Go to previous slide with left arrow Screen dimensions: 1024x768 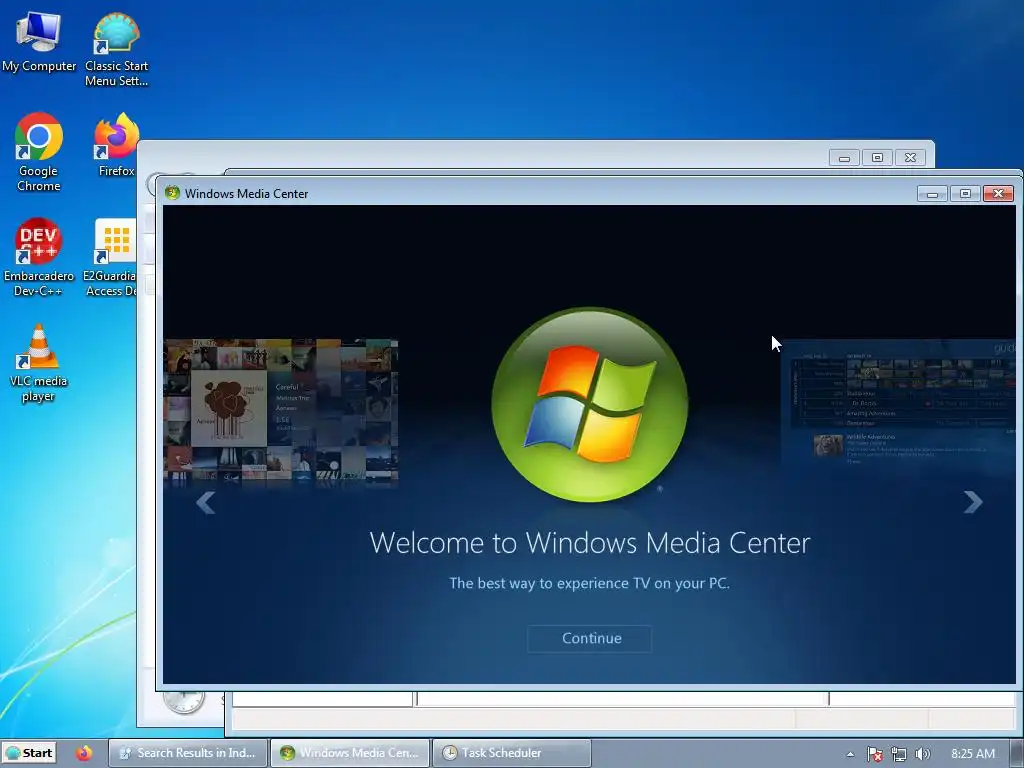point(206,502)
